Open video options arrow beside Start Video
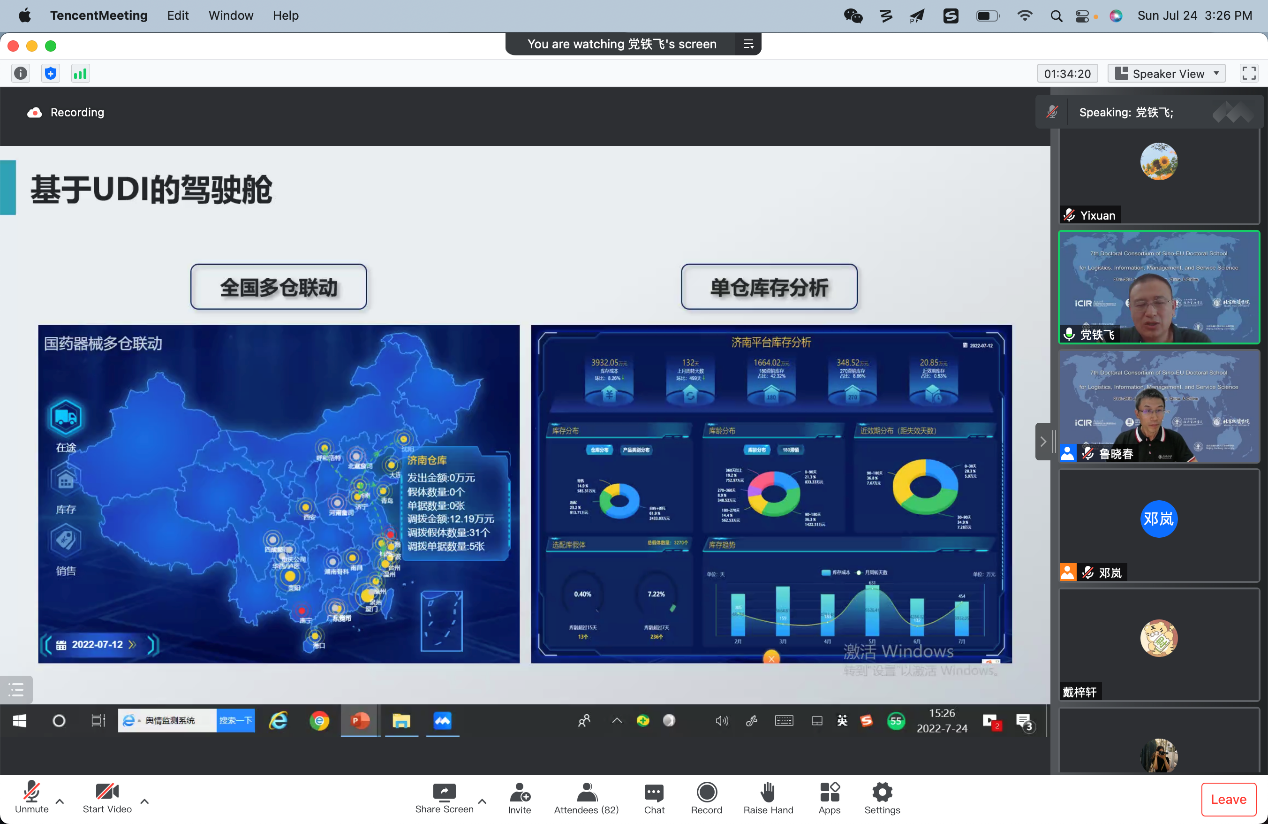This screenshot has height=824, width=1268. point(145,801)
